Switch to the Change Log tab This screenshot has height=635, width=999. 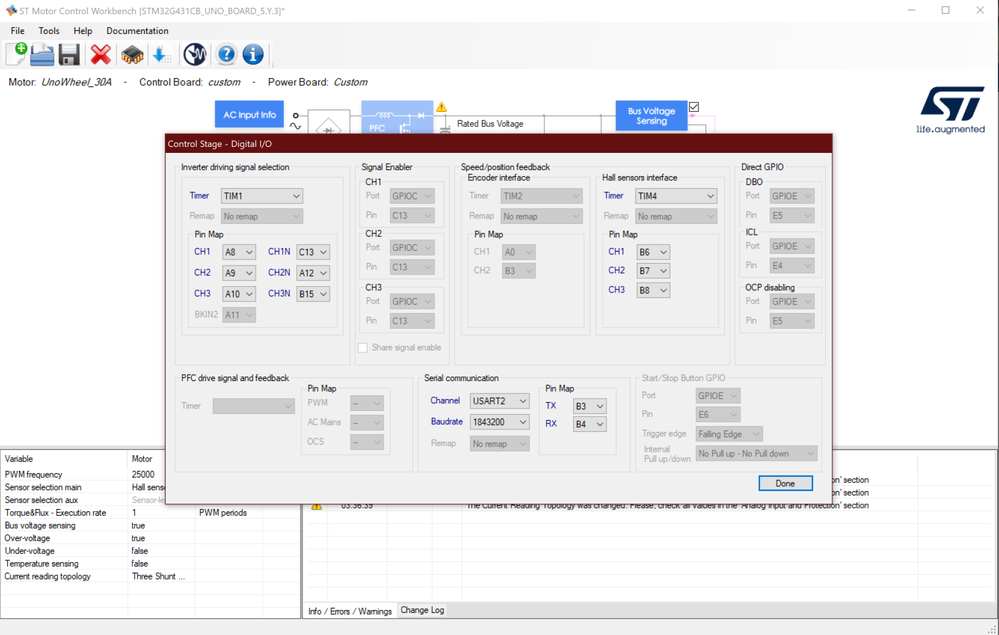click(422, 610)
